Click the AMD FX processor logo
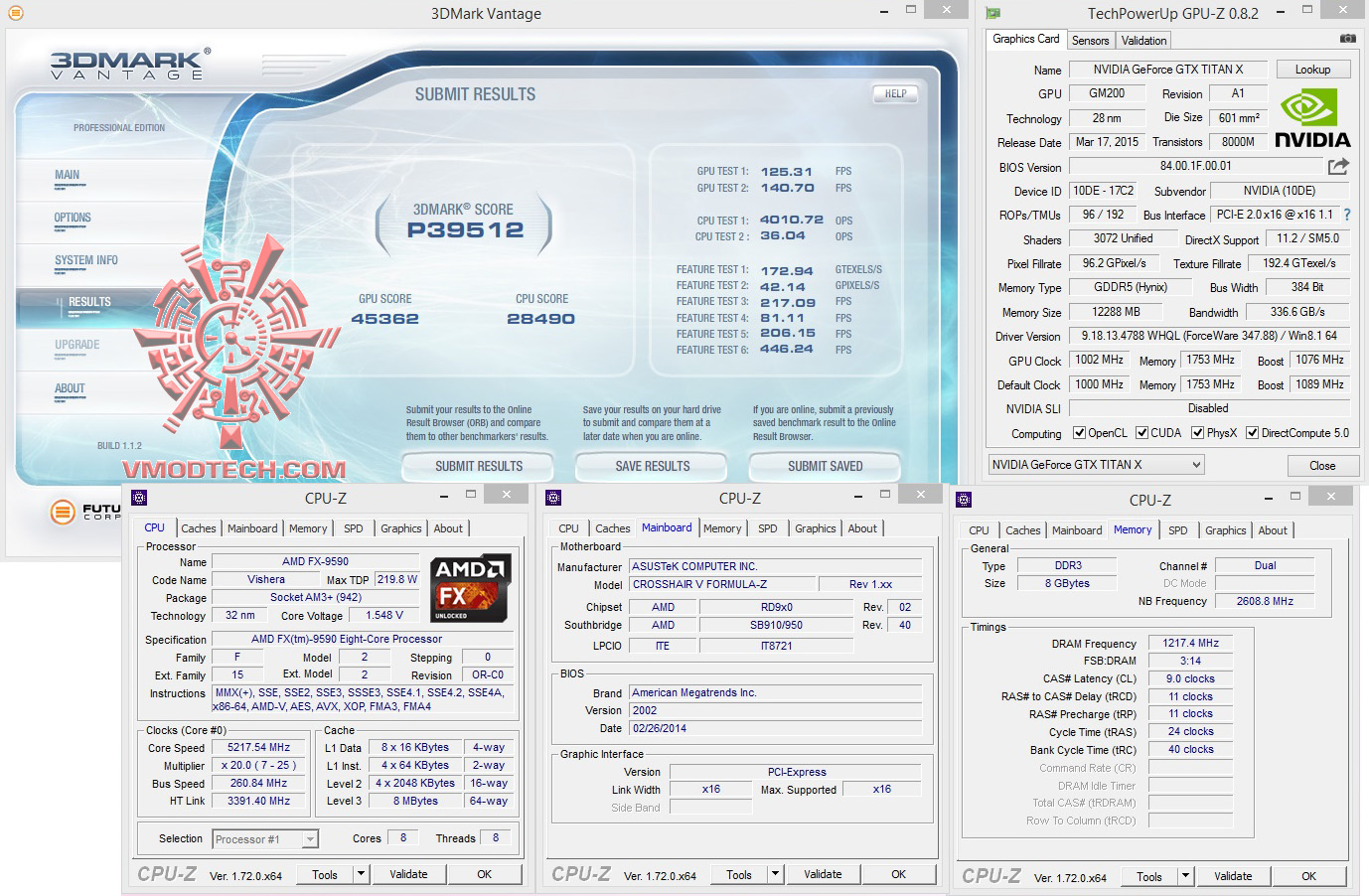Viewport: 1369px width, 896px height. pos(472,587)
